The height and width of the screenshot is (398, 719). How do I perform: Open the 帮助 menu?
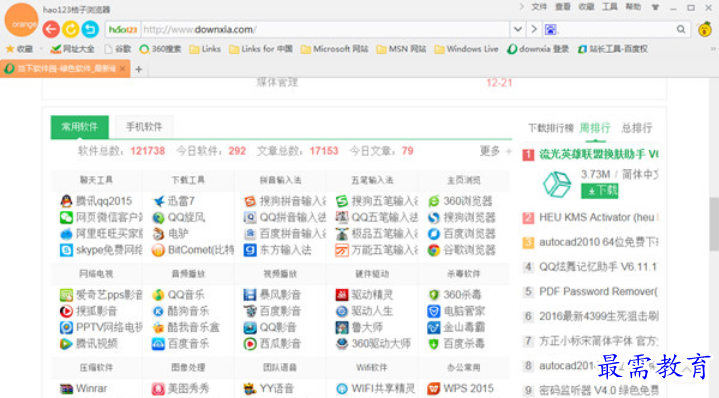[x=633, y=7]
